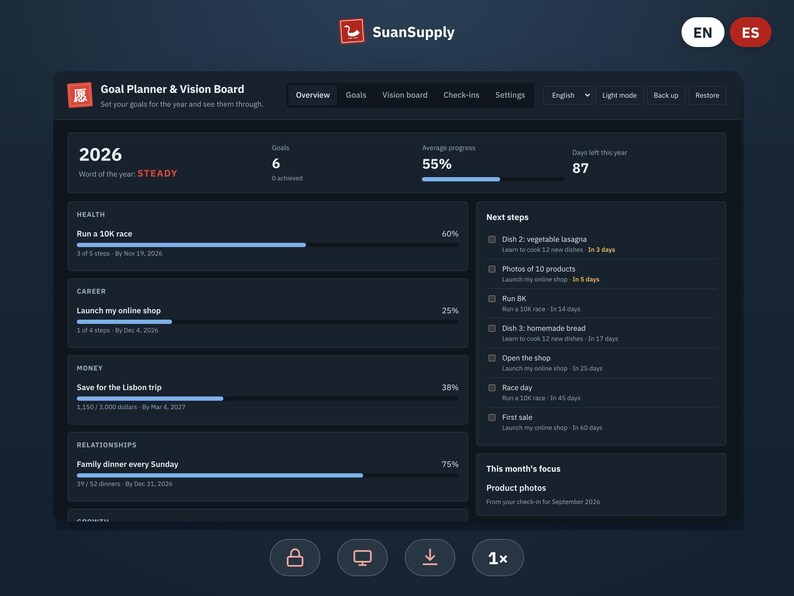Open the English language dropdown
This screenshot has width=794, height=596.
[568, 95]
